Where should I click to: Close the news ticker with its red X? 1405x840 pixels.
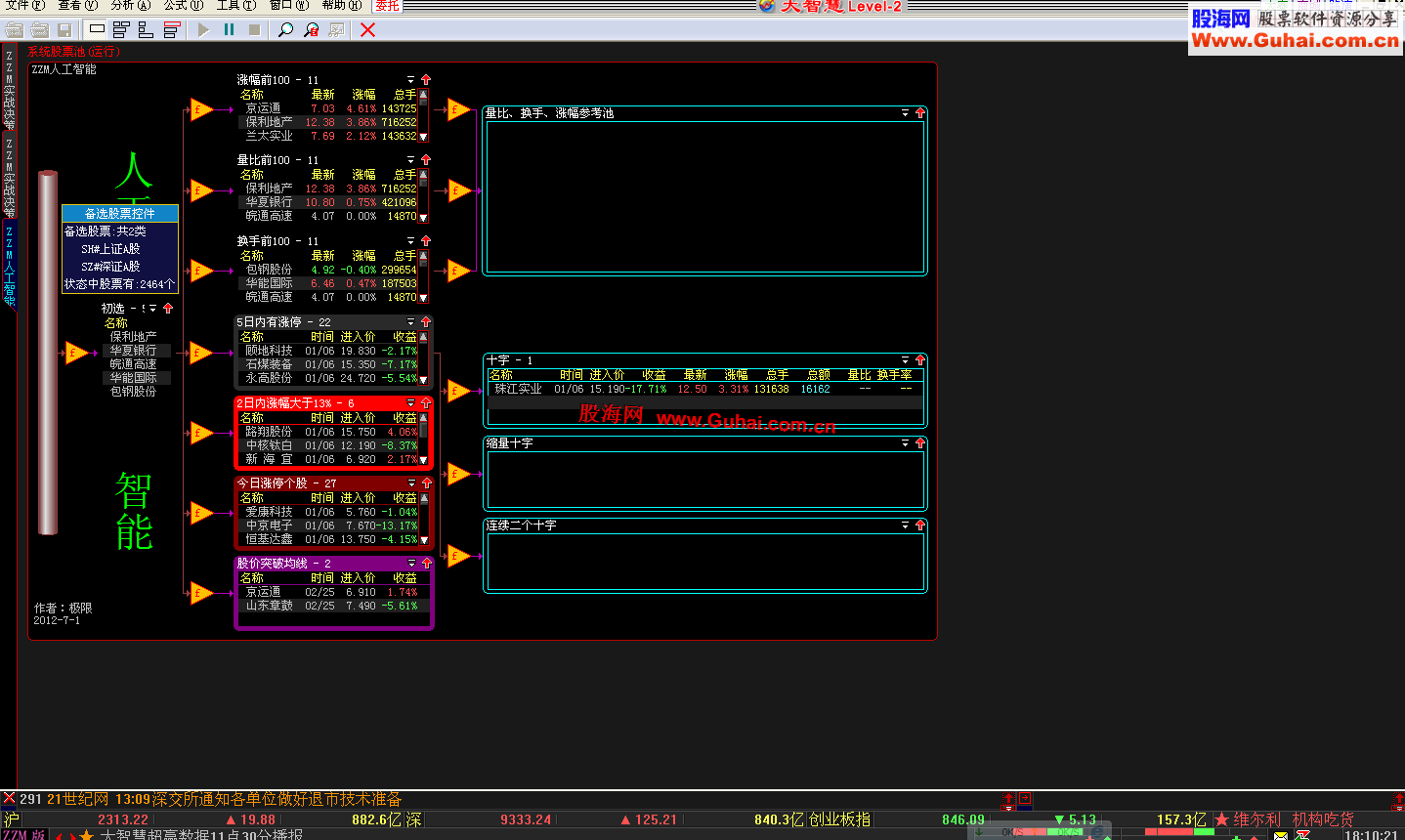tap(9, 798)
